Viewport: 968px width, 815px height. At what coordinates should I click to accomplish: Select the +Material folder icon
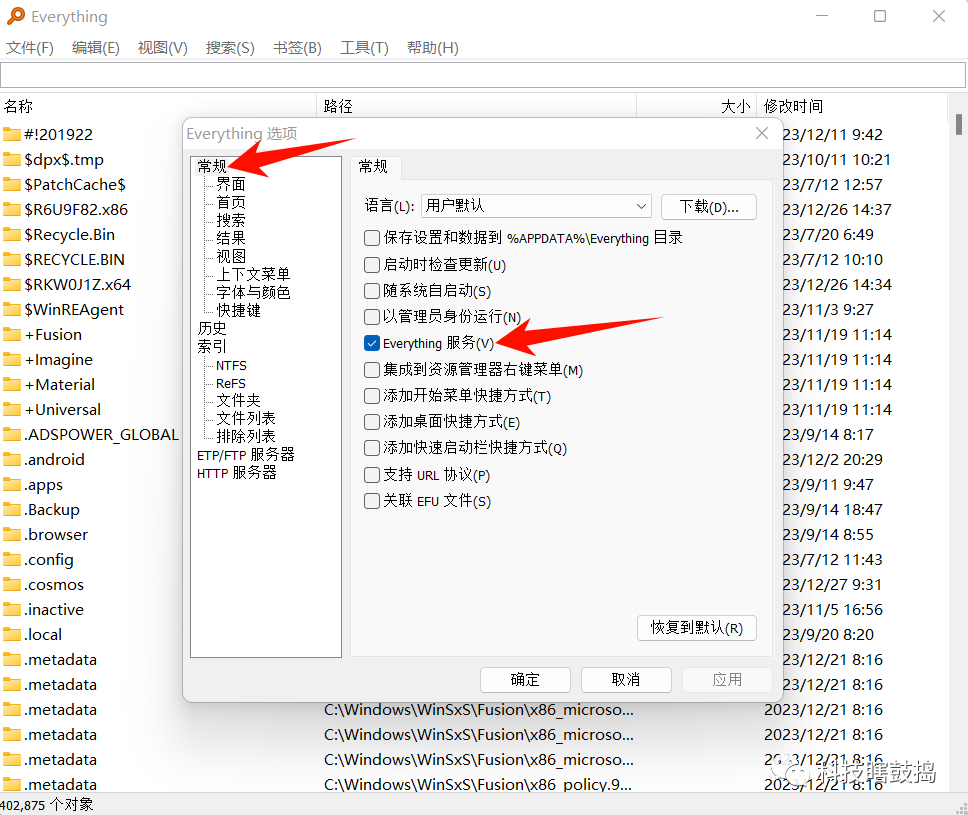(12, 384)
